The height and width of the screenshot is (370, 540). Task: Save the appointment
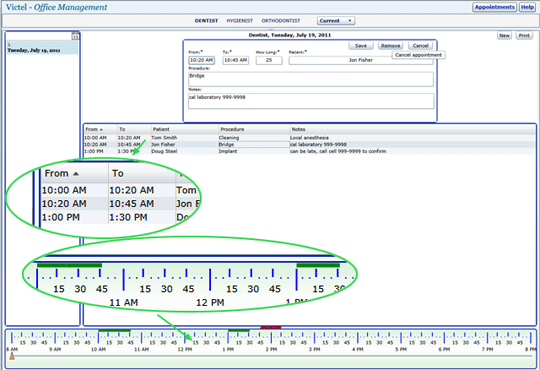point(361,45)
